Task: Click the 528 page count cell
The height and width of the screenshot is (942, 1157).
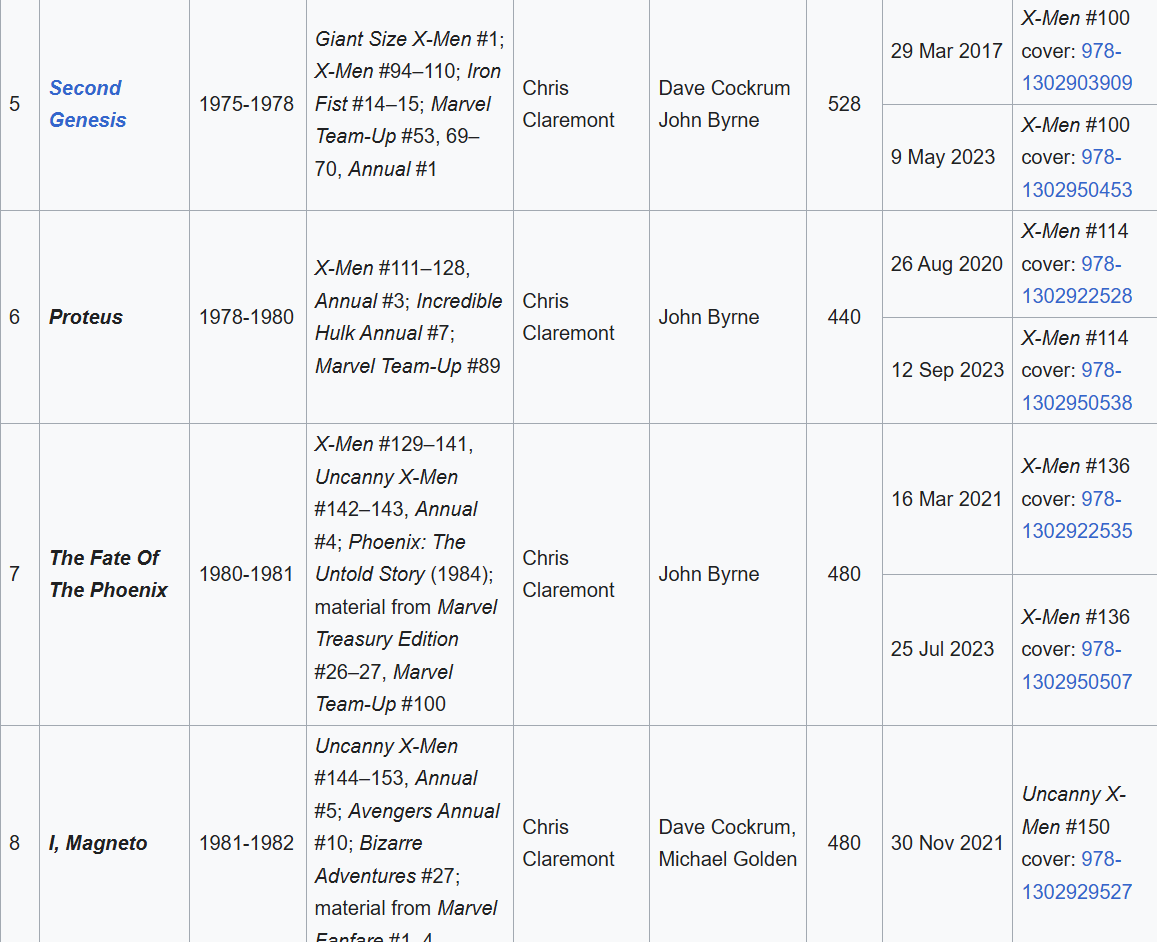Action: coord(844,104)
